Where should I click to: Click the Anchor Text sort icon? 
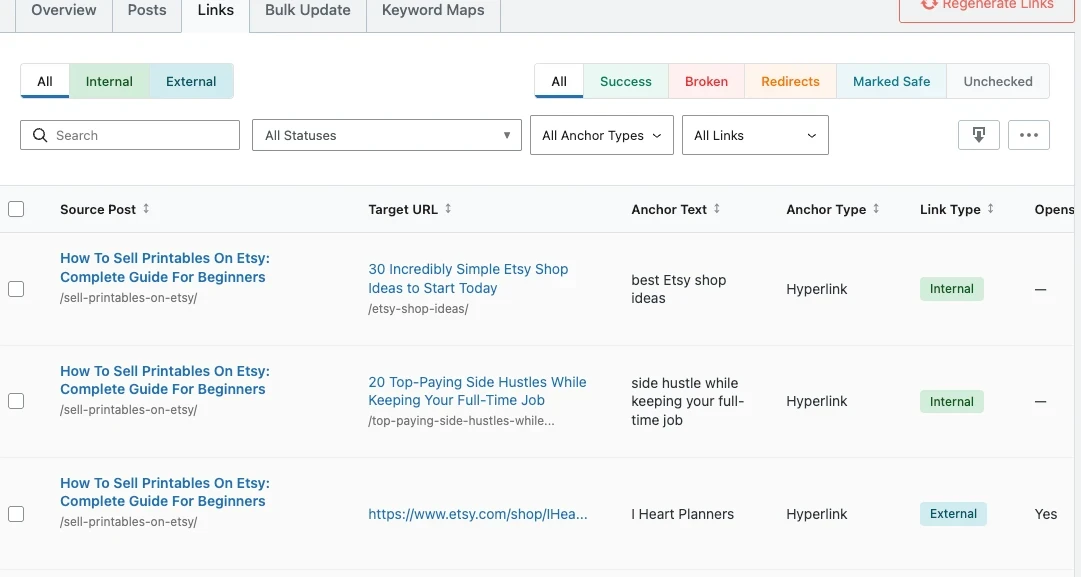tap(717, 209)
